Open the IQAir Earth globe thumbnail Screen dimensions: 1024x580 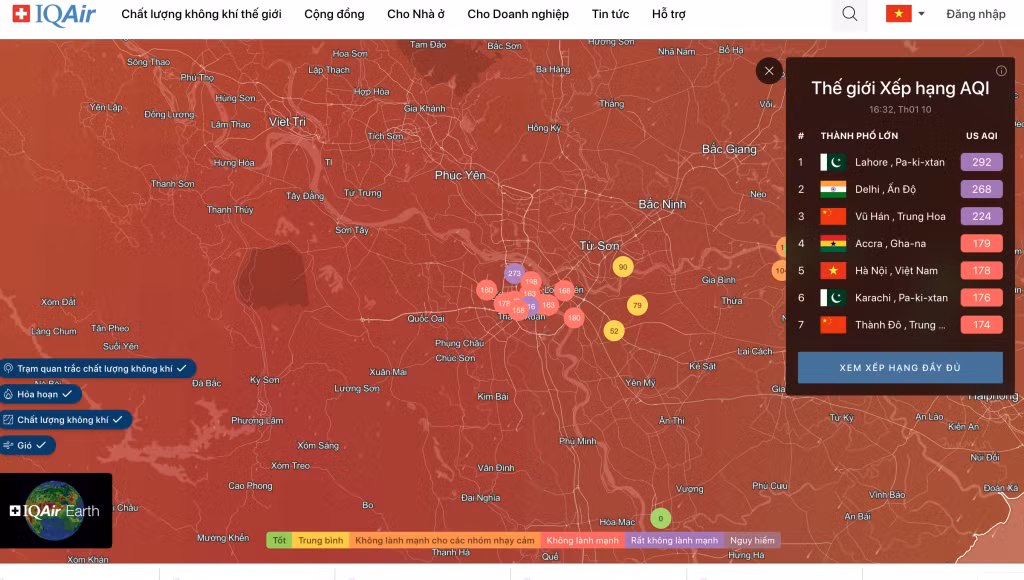(56, 511)
